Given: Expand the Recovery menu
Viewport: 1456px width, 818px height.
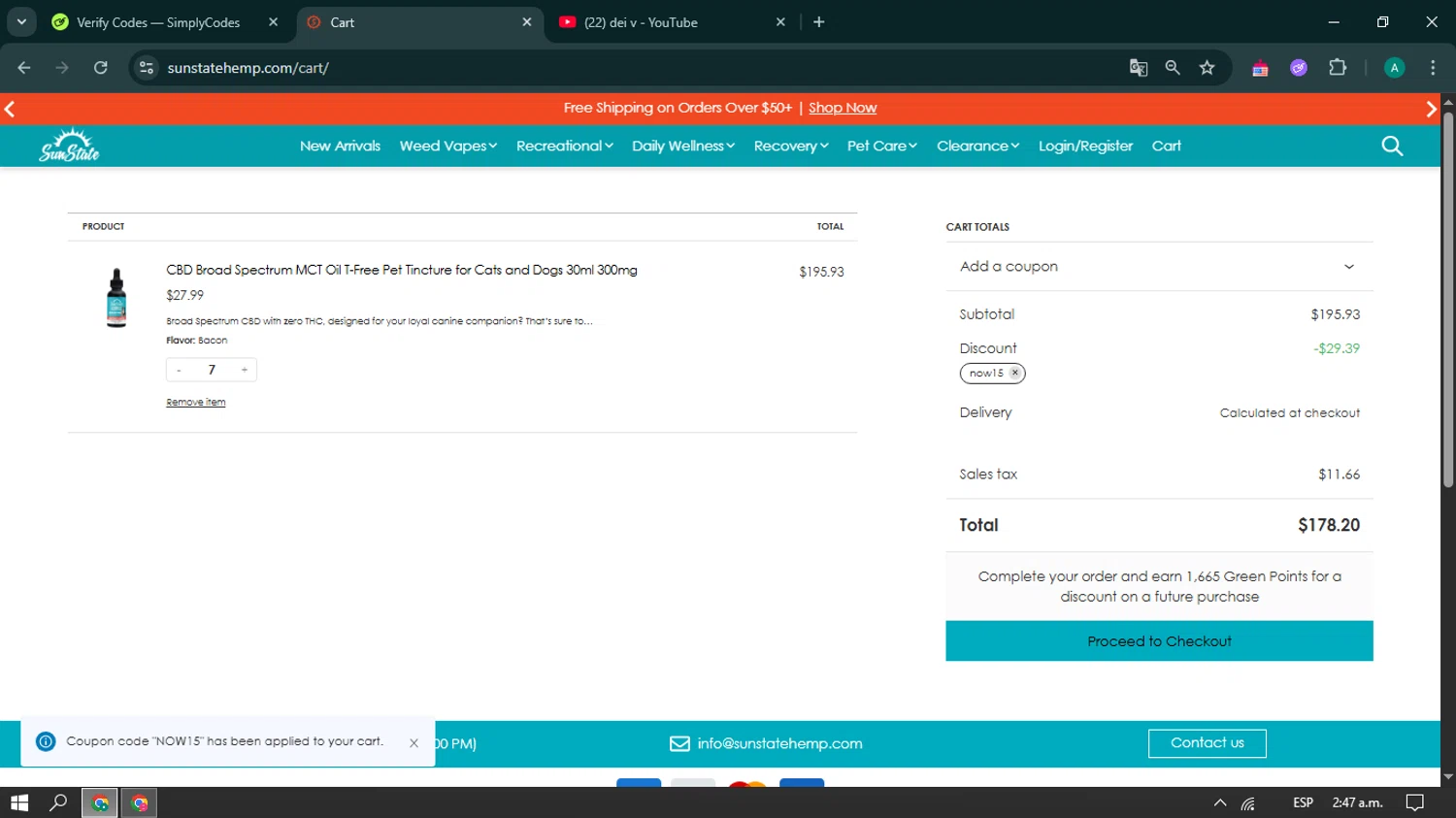Looking at the screenshot, I should (x=790, y=146).
